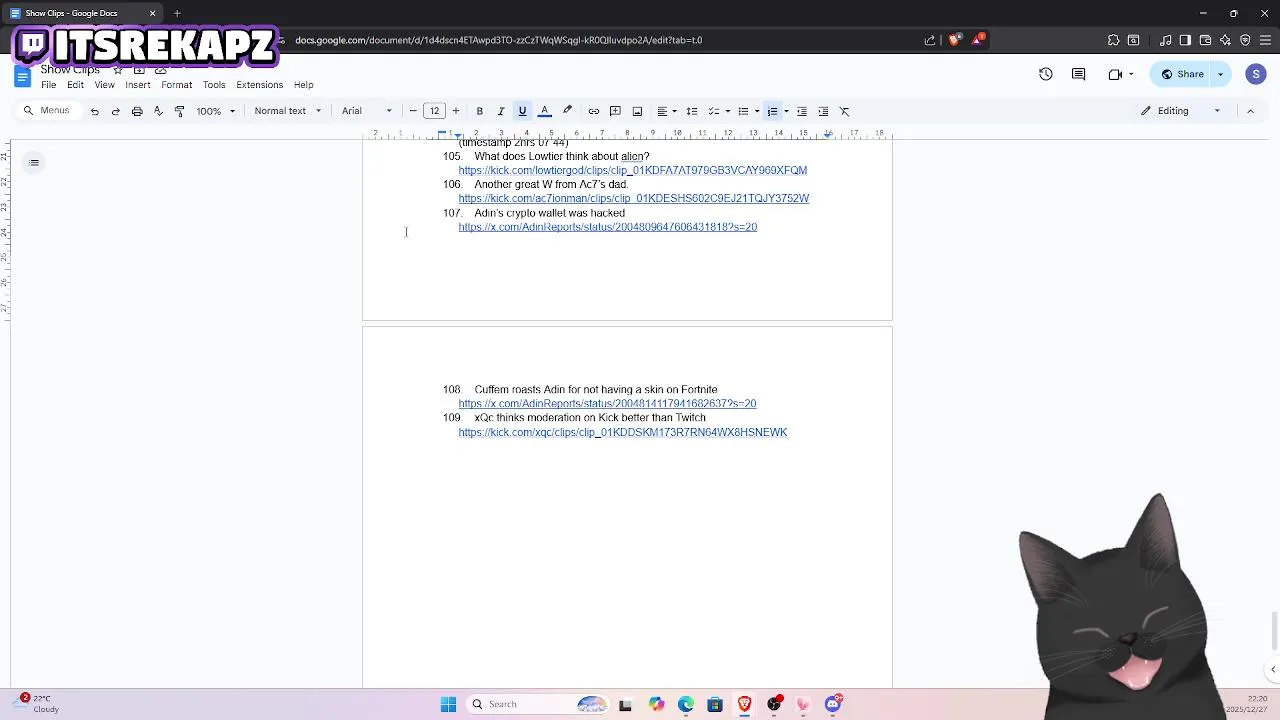Insert a link from the toolbar
The image size is (1280, 720).
pos(594,111)
